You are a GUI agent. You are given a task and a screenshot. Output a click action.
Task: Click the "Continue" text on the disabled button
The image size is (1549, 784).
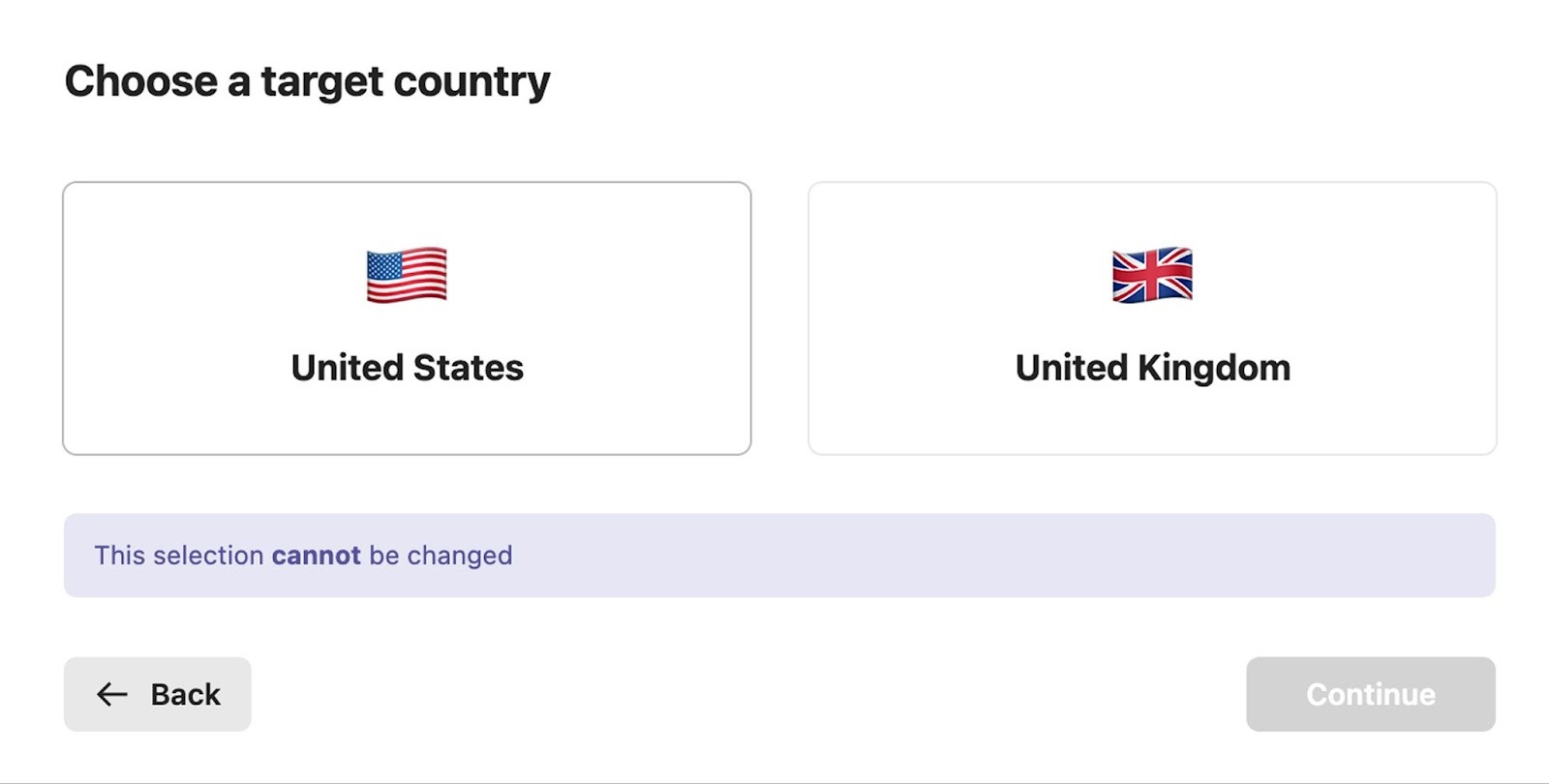tap(1370, 694)
